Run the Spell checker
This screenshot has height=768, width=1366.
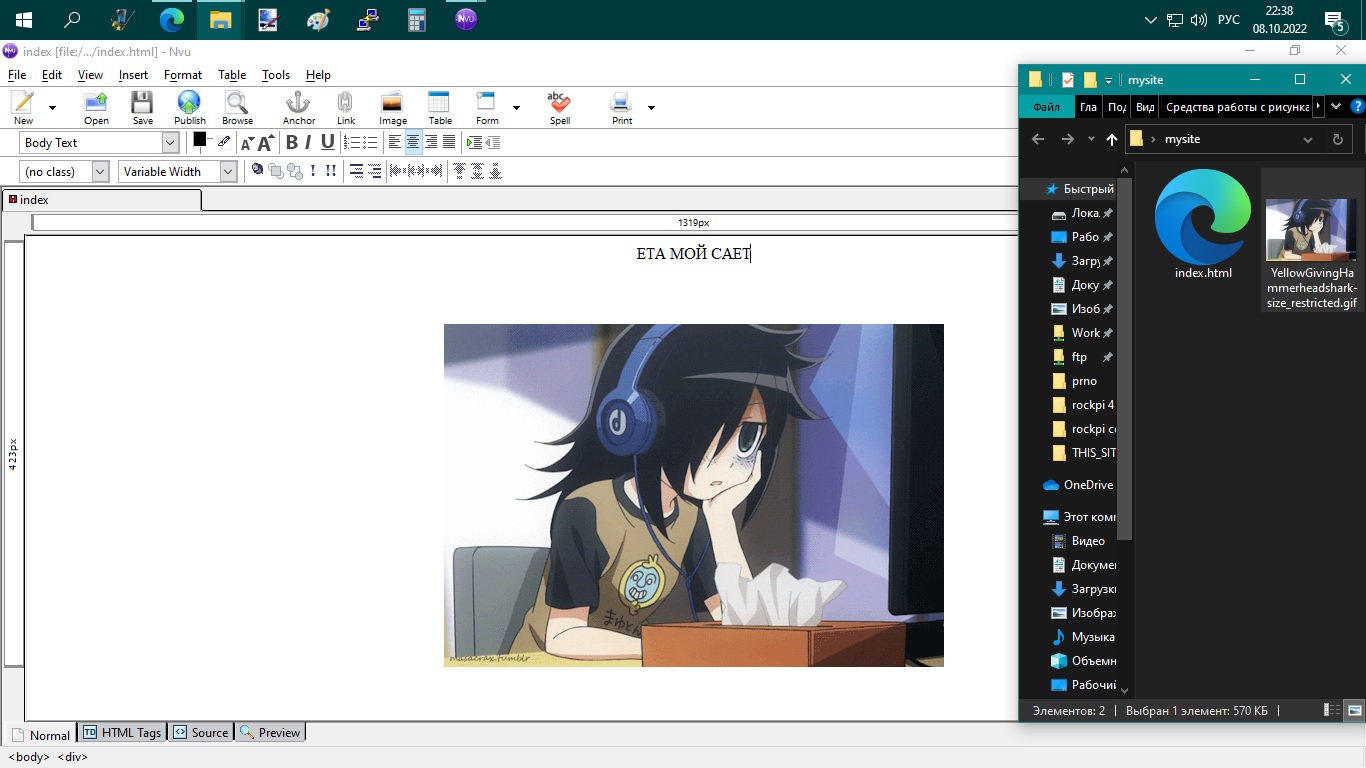tap(559, 107)
